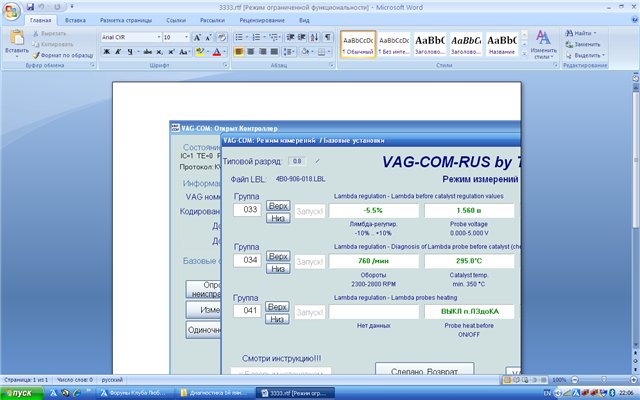Toggle superscript formatting

coord(171,52)
